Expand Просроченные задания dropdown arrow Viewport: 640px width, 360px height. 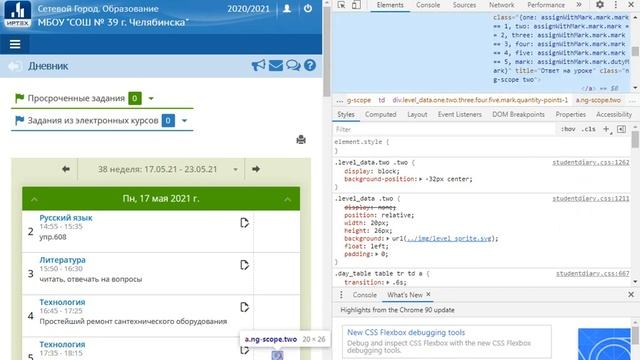coord(151,98)
